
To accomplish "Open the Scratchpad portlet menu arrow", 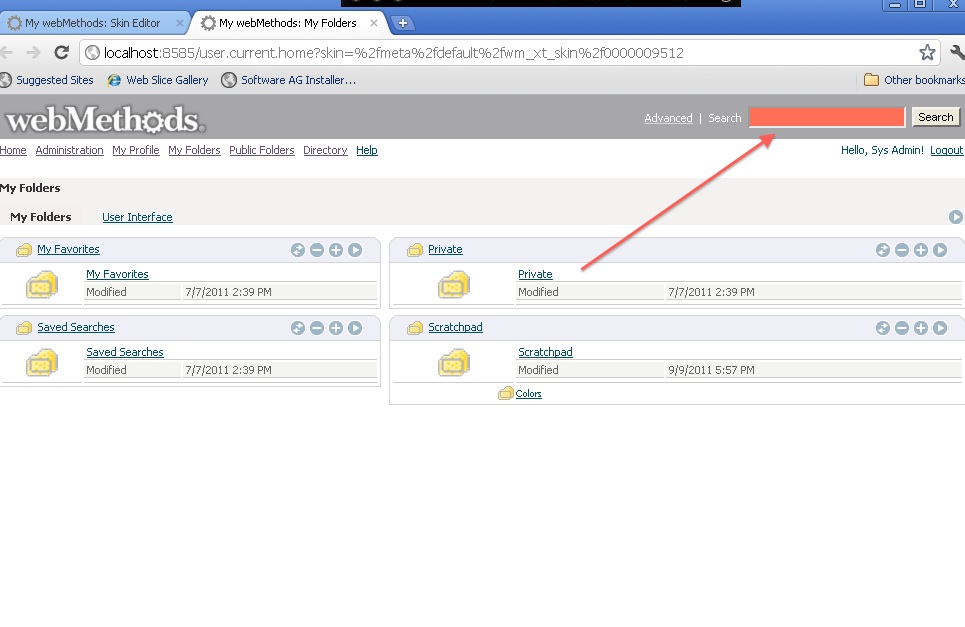I will point(940,328).
